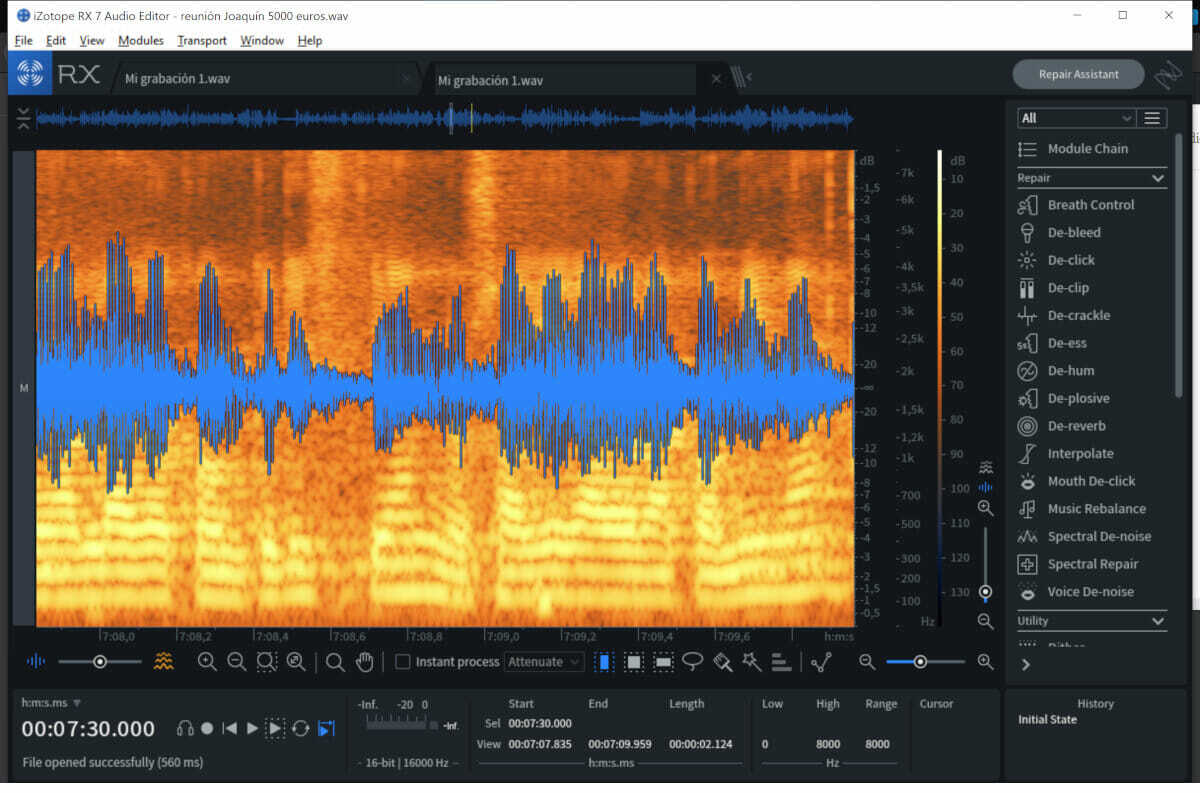This screenshot has height=793, width=1200.
Task: Open the Edit menu
Action: pos(56,41)
